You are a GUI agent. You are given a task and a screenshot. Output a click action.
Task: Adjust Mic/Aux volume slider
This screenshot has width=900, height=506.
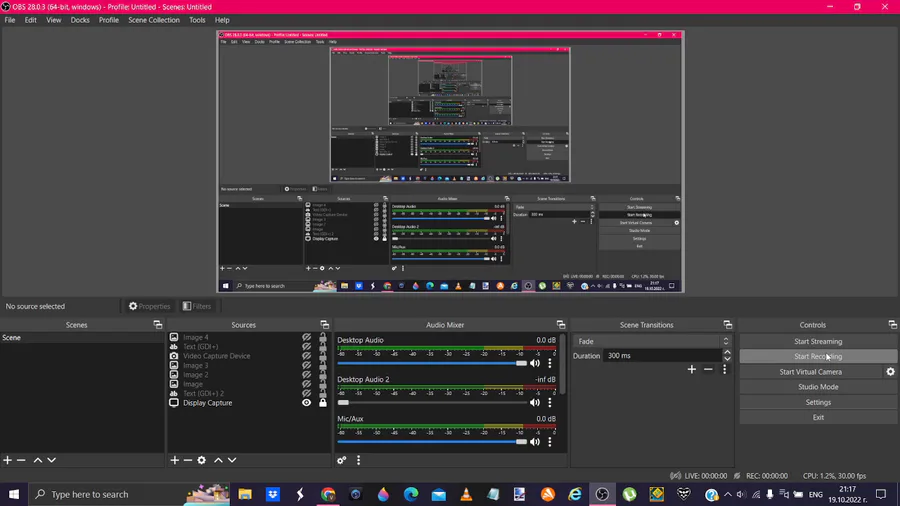click(432, 442)
